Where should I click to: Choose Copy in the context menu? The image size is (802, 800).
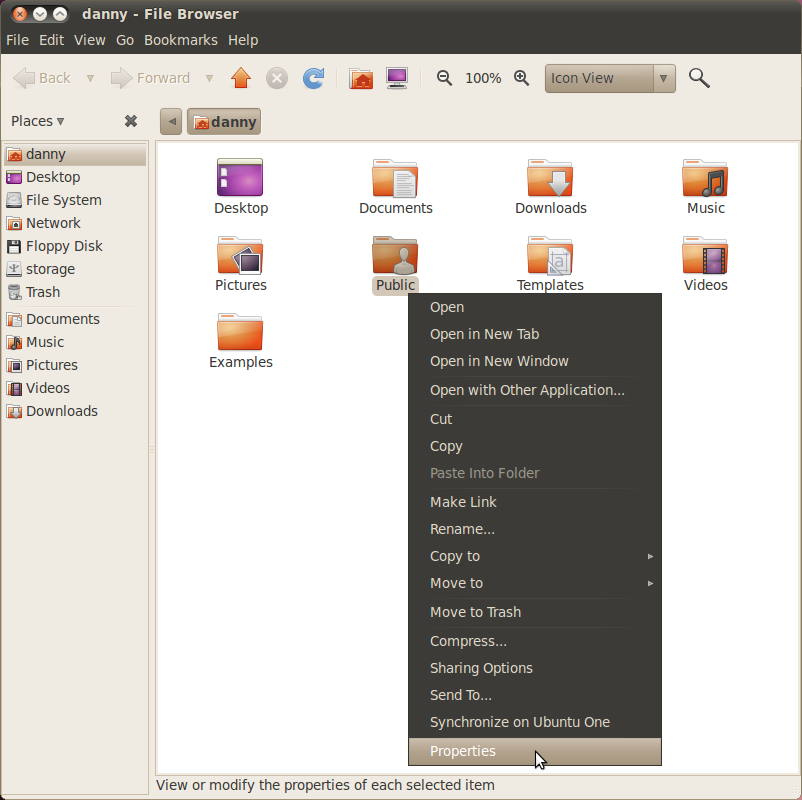[535, 446]
